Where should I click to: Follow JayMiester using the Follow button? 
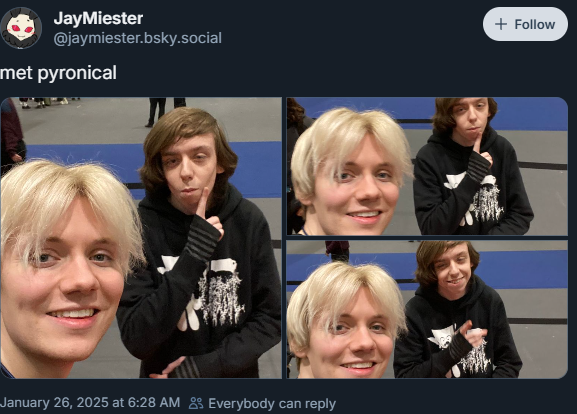tap(525, 24)
